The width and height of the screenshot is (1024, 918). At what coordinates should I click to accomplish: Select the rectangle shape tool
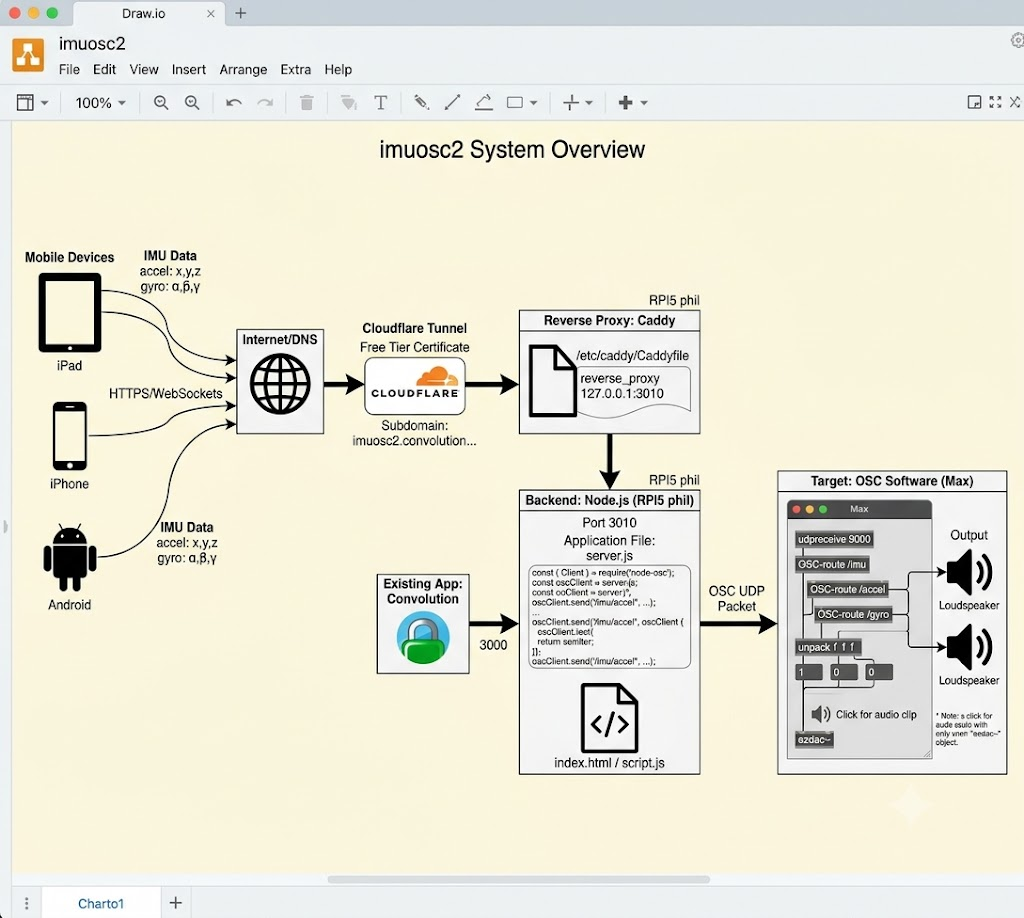click(x=515, y=103)
